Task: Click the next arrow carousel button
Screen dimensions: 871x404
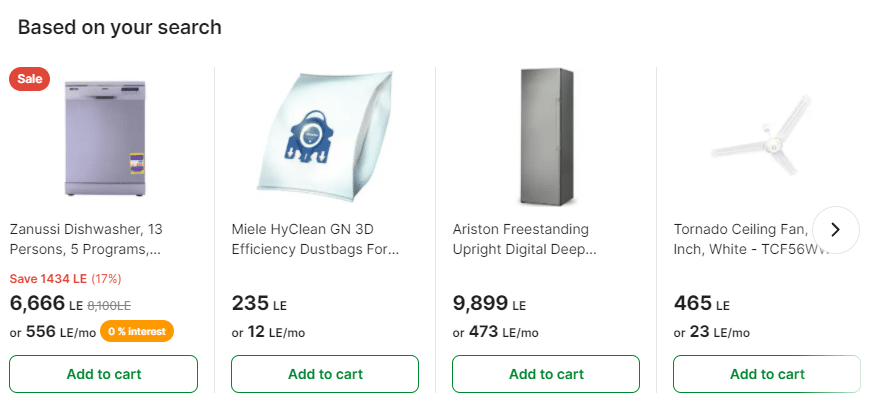Action: [836, 230]
